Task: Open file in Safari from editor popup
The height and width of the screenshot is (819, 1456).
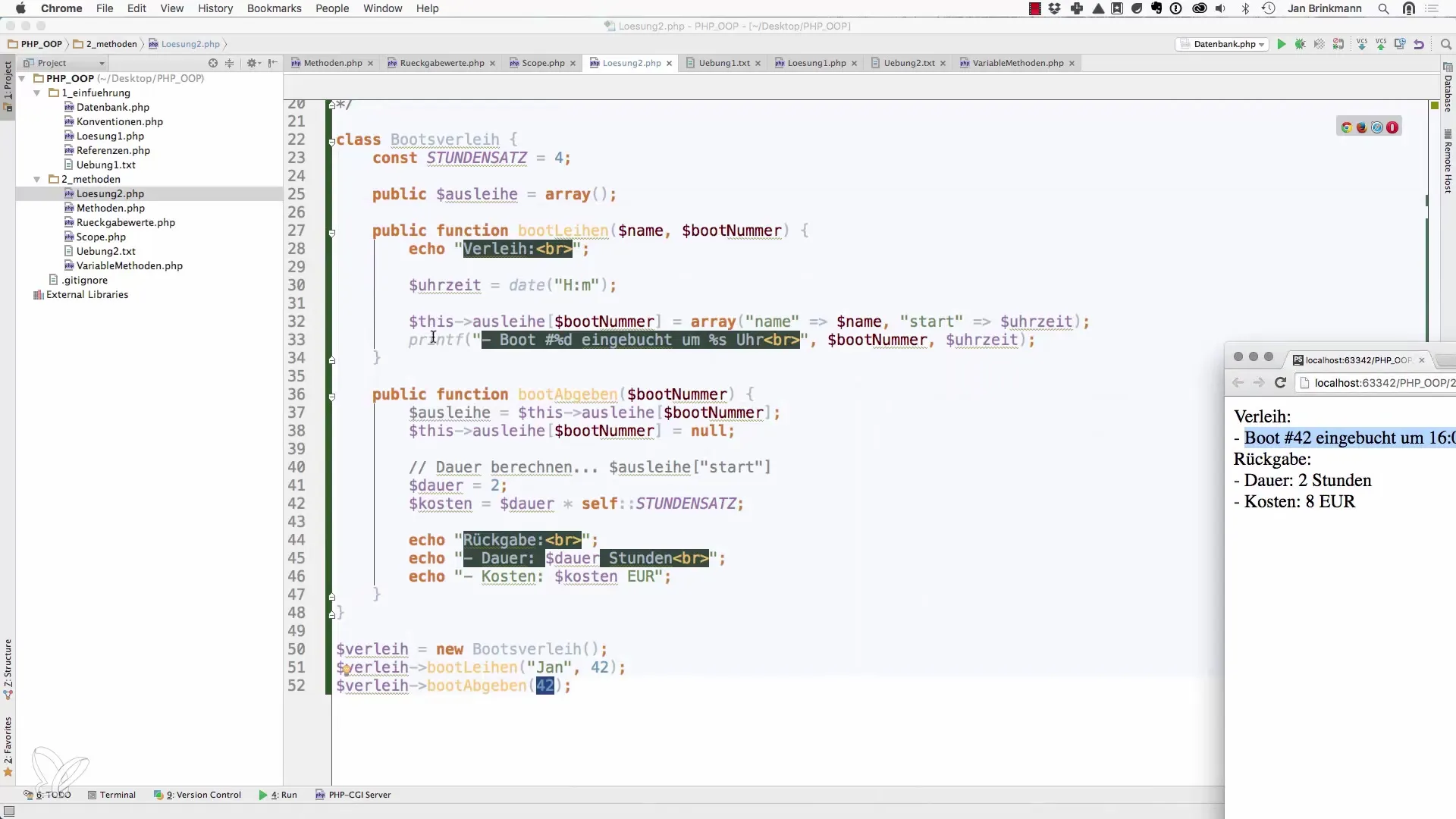Action: (x=1377, y=127)
